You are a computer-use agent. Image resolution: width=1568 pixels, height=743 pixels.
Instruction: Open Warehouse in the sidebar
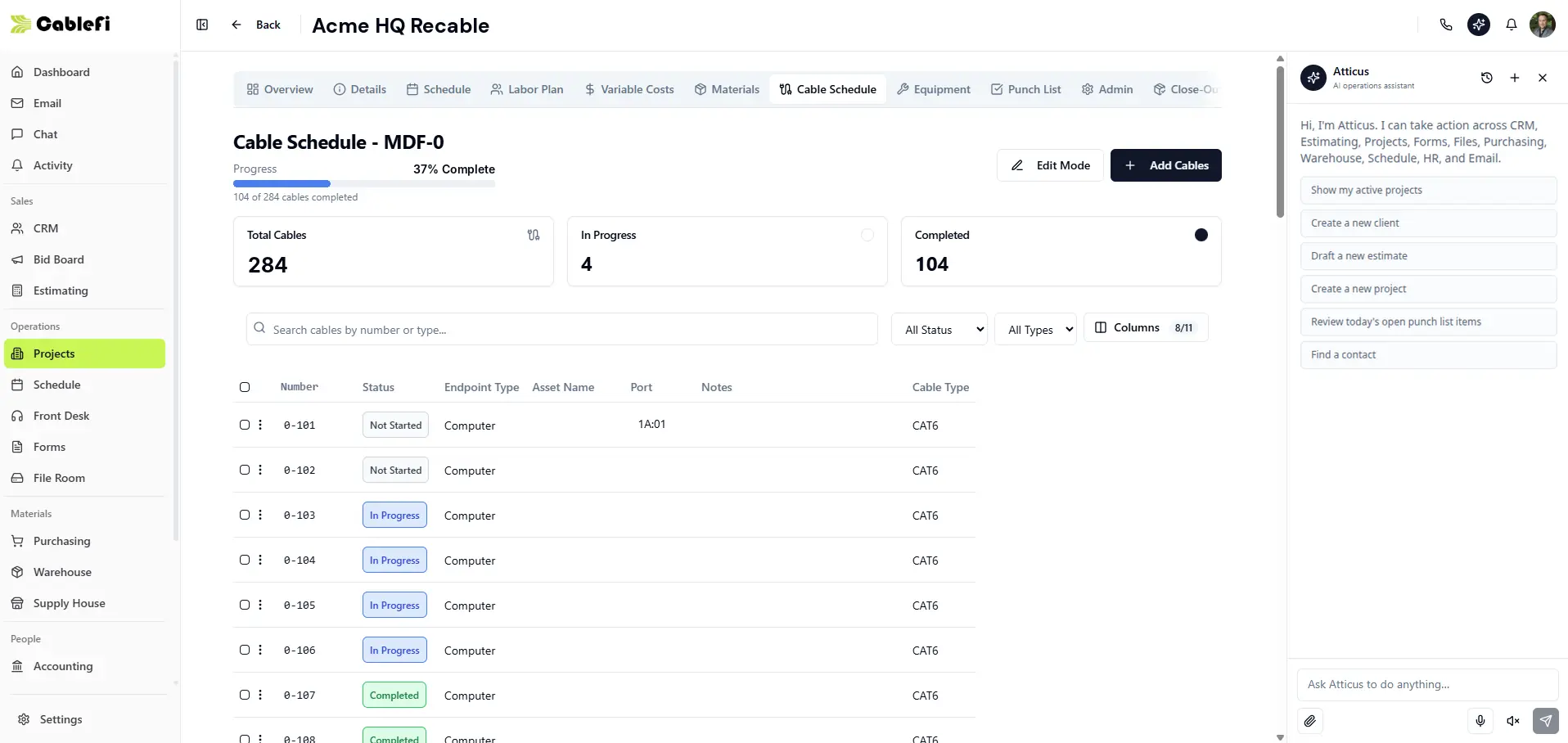click(85, 572)
